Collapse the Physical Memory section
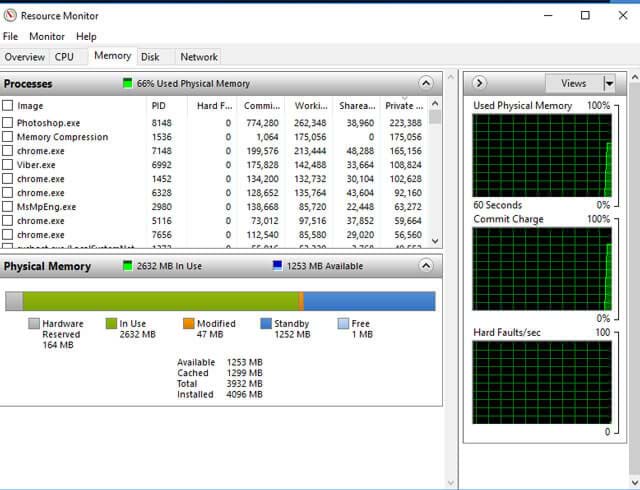This screenshot has height=490, width=640. pos(427,267)
